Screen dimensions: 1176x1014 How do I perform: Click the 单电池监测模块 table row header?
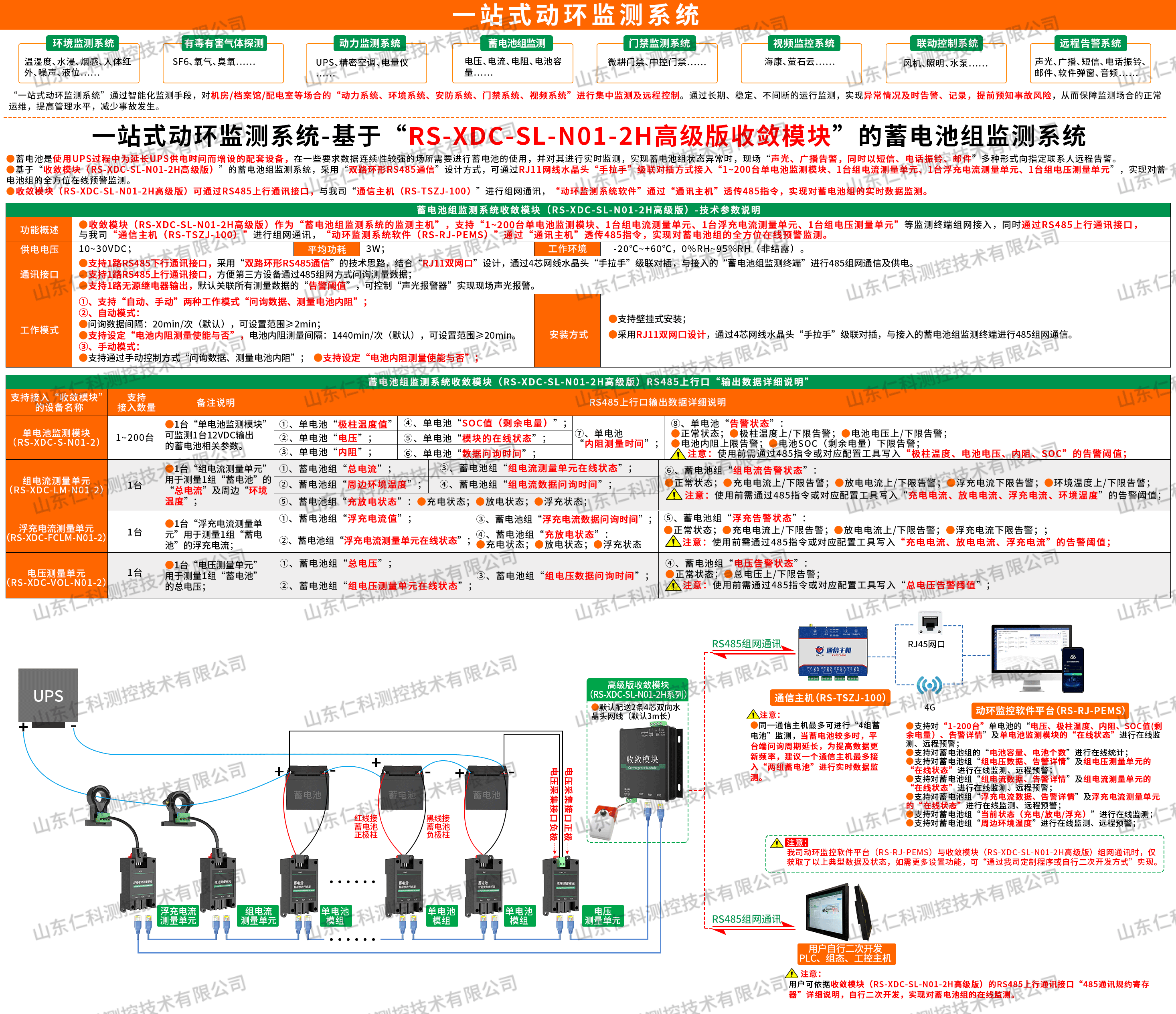pos(56,438)
